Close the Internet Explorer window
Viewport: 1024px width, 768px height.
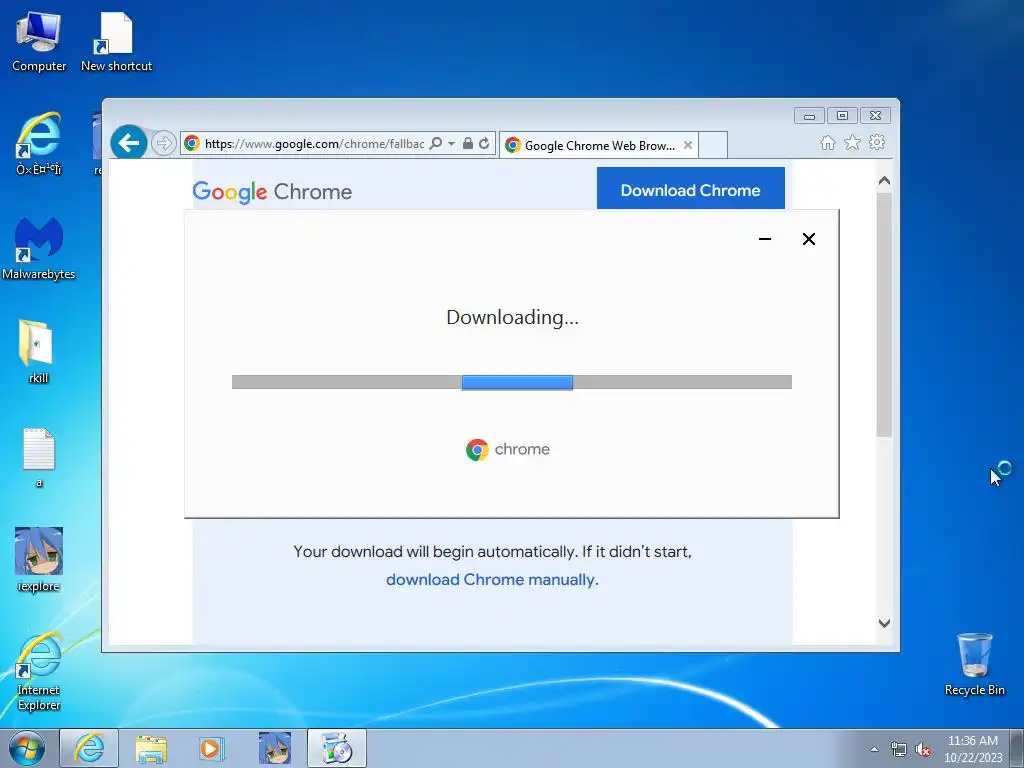pyautogui.click(x=876, y=116)
